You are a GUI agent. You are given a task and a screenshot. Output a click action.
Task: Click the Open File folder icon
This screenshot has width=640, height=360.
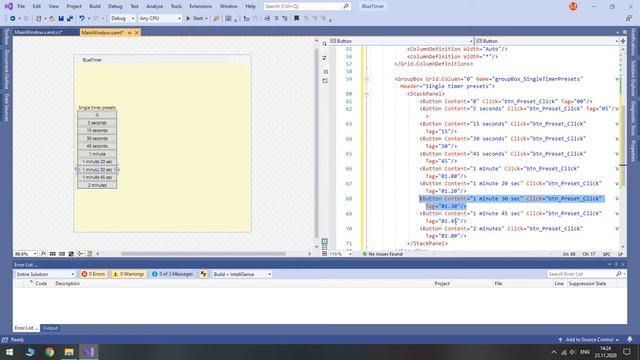click(x=52, y=18)
